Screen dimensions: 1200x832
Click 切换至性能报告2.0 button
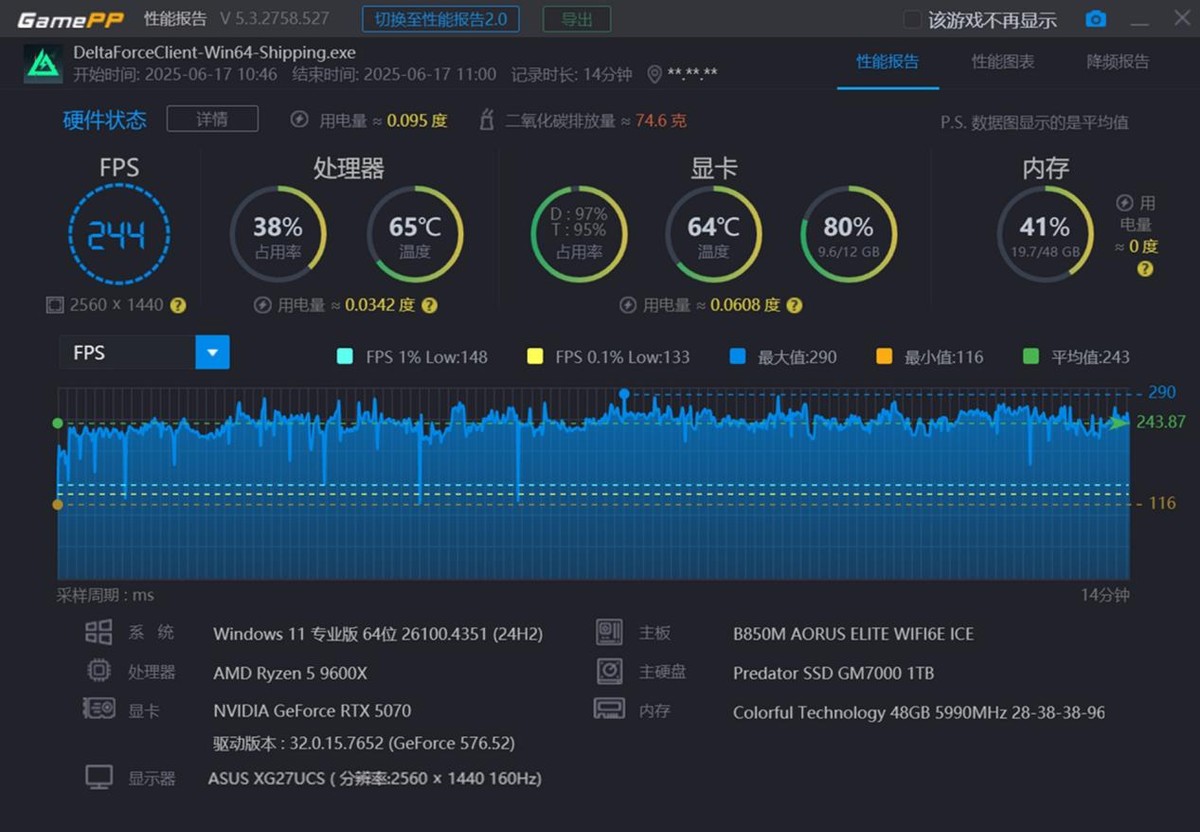tap(441, 19)
